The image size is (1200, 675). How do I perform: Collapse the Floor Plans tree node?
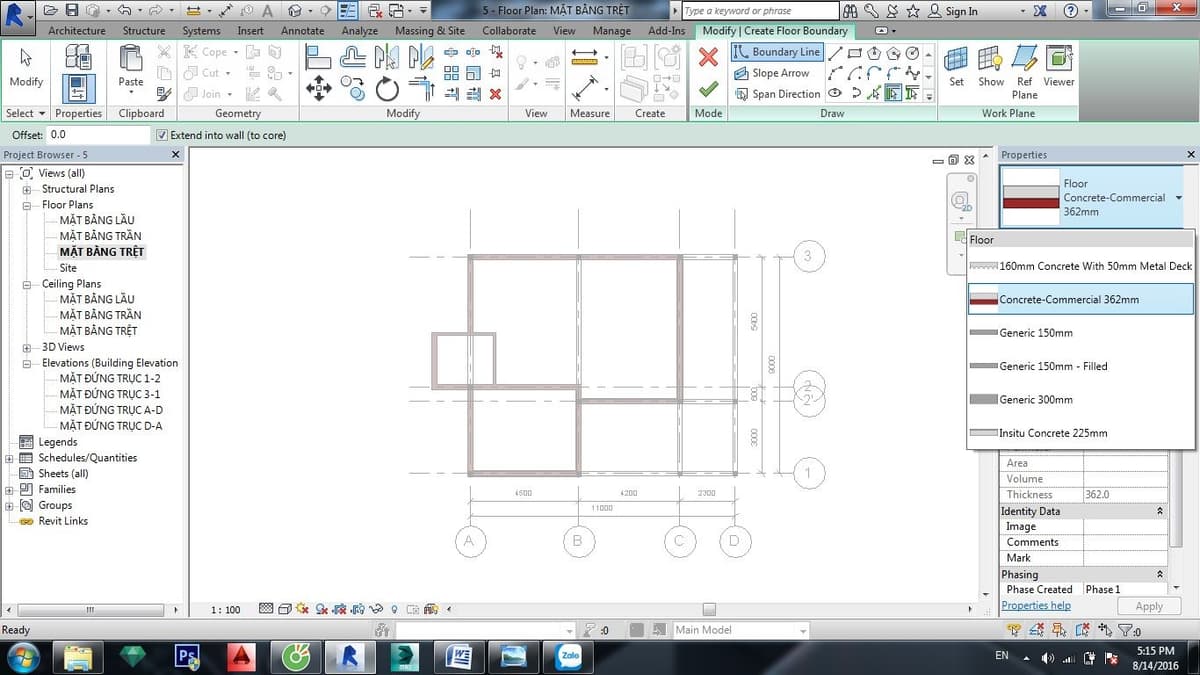coord(27,205)
